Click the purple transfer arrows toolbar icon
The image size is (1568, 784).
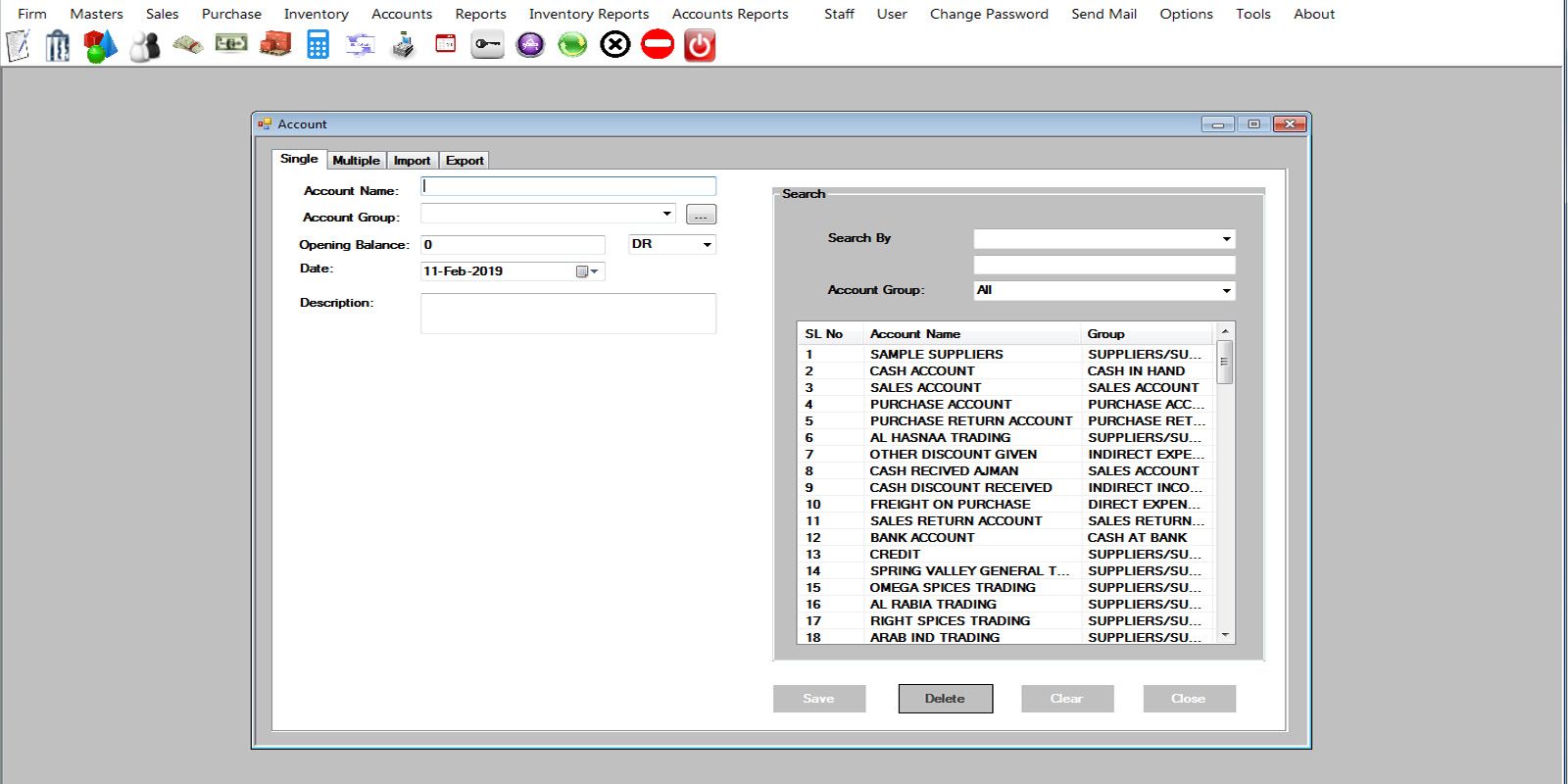pyautogui.click(x=360, y=44)
